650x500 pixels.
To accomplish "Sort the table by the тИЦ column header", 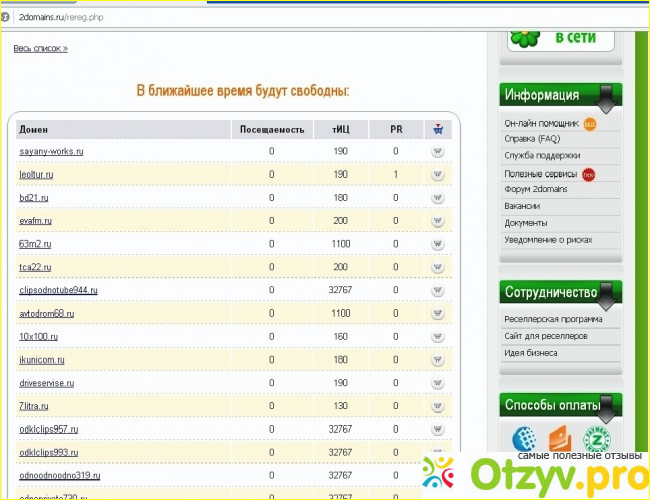I will point(340,129).
